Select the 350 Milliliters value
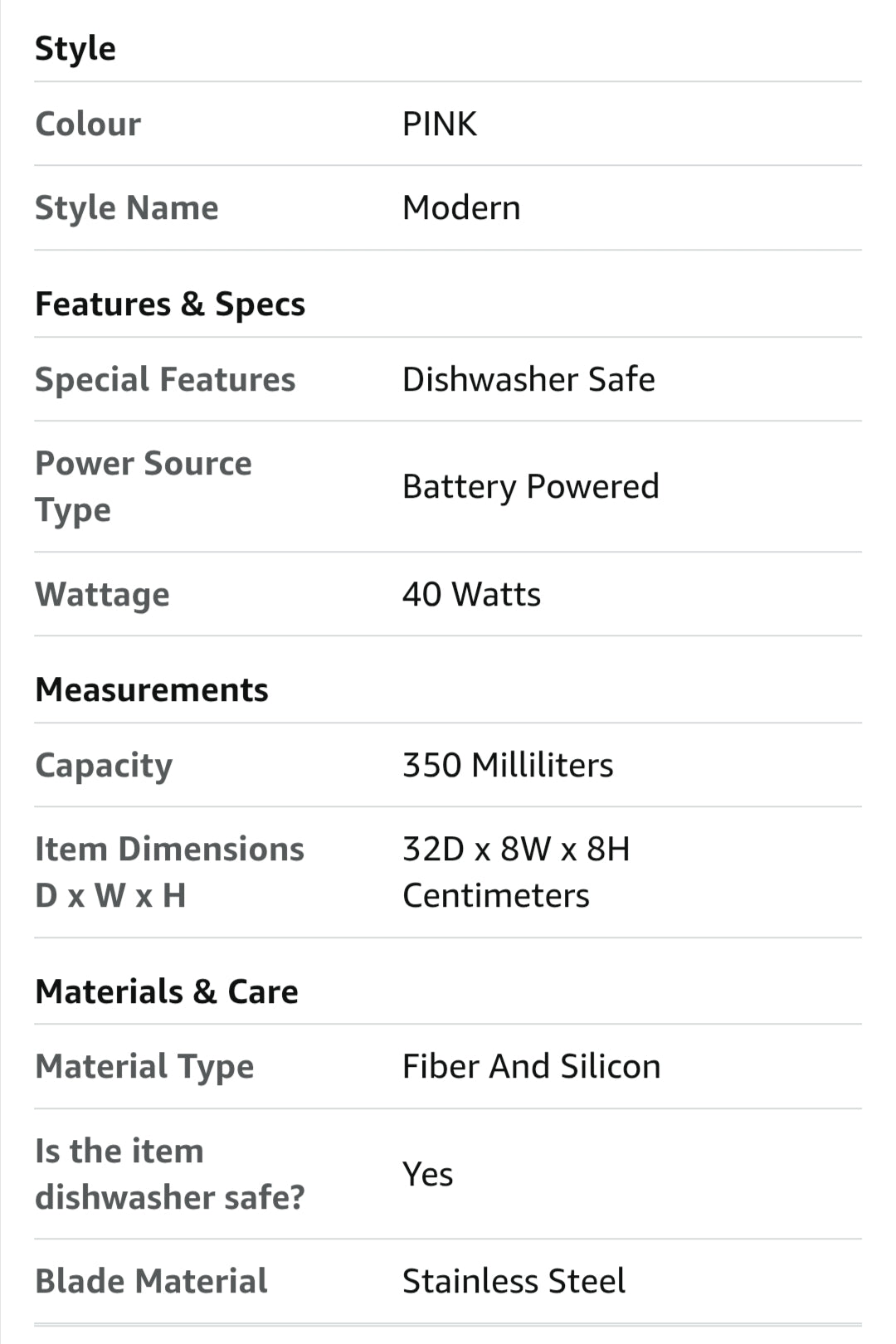This screenshot has height=1344, width=896. pyautogui.click(x=508, y=765)
